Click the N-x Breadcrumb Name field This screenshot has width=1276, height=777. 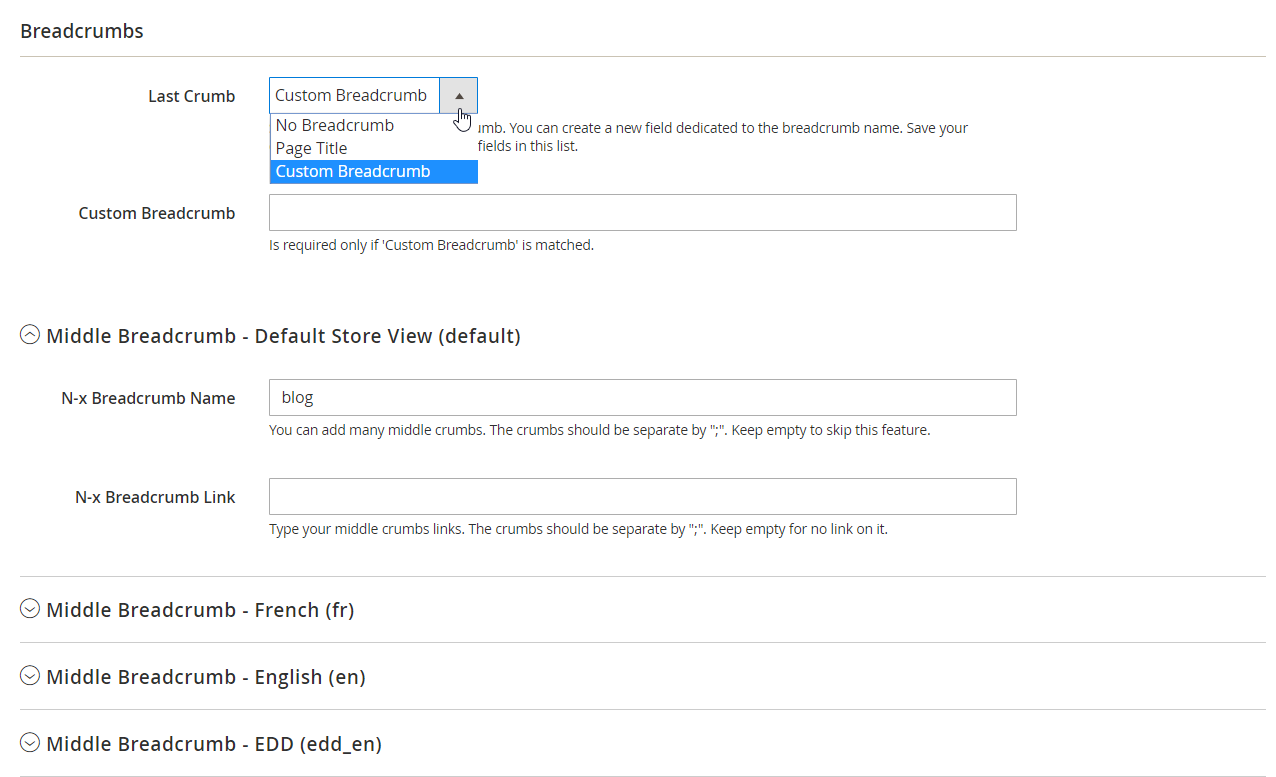(643, 397)
